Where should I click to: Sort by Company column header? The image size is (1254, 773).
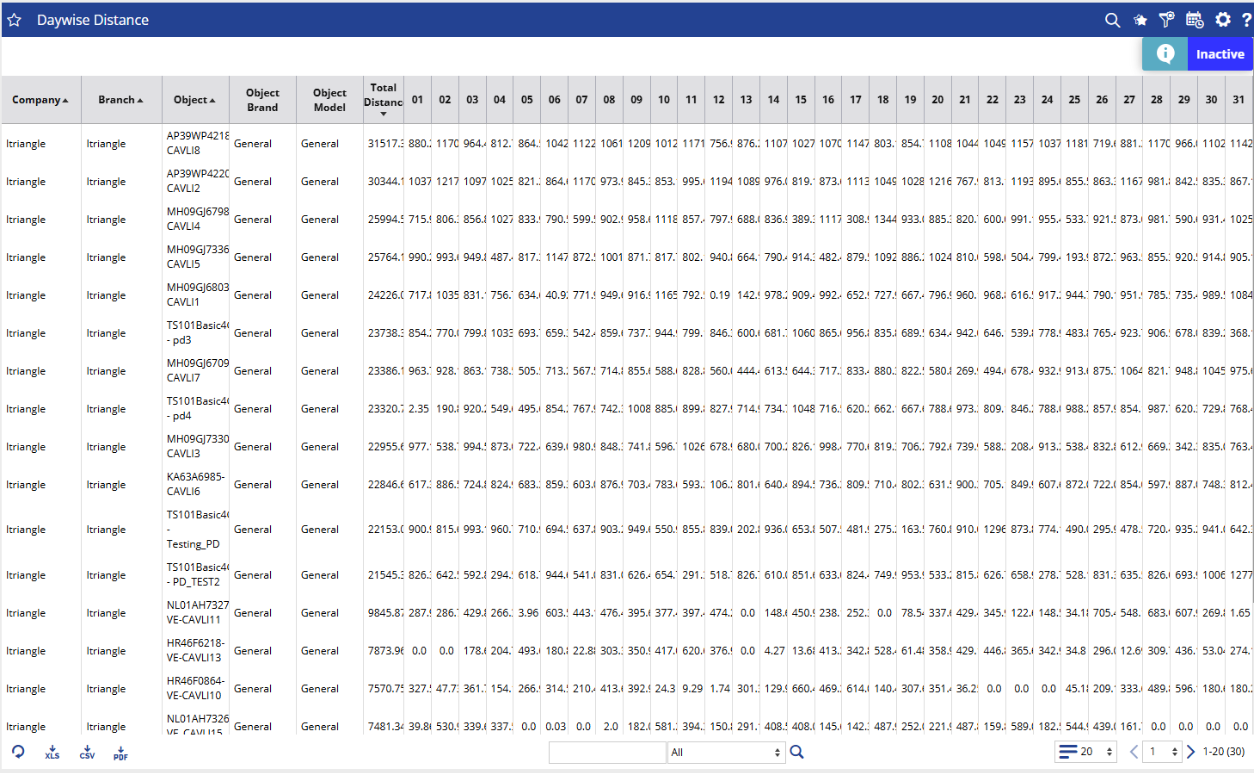coord(41,100)
